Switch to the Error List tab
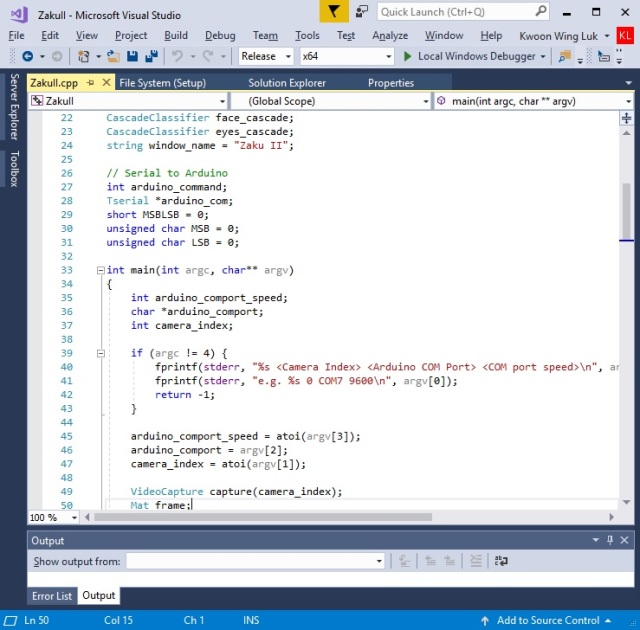This screenshot has width=640, height=630. click(x=52, y=596)
